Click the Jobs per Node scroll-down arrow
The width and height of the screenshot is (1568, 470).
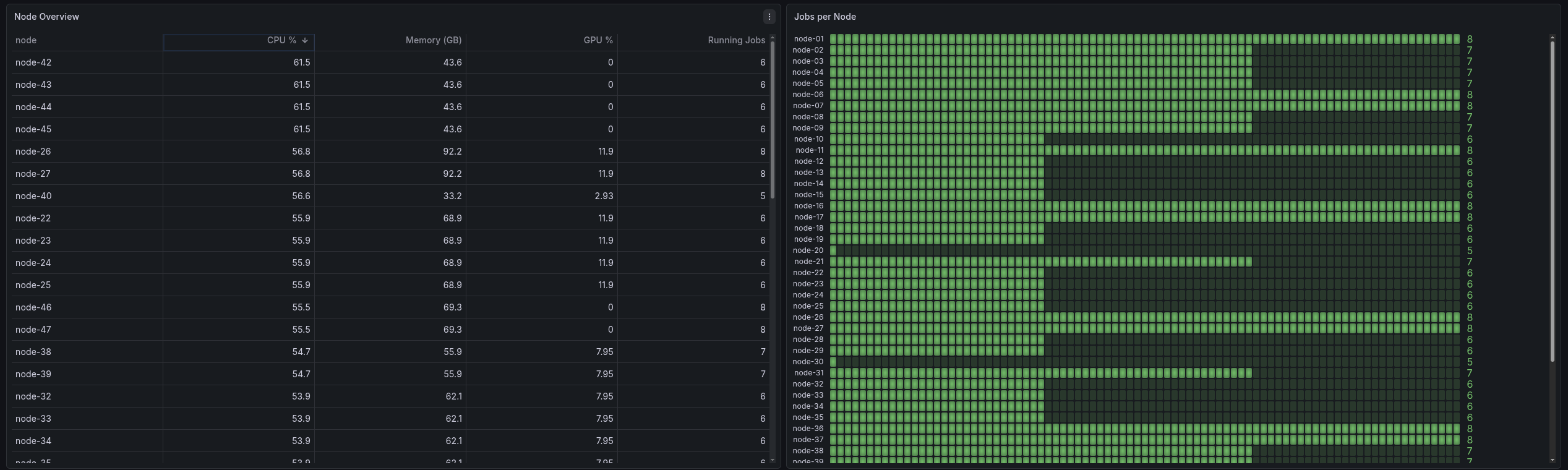(x=1552, y=460)
